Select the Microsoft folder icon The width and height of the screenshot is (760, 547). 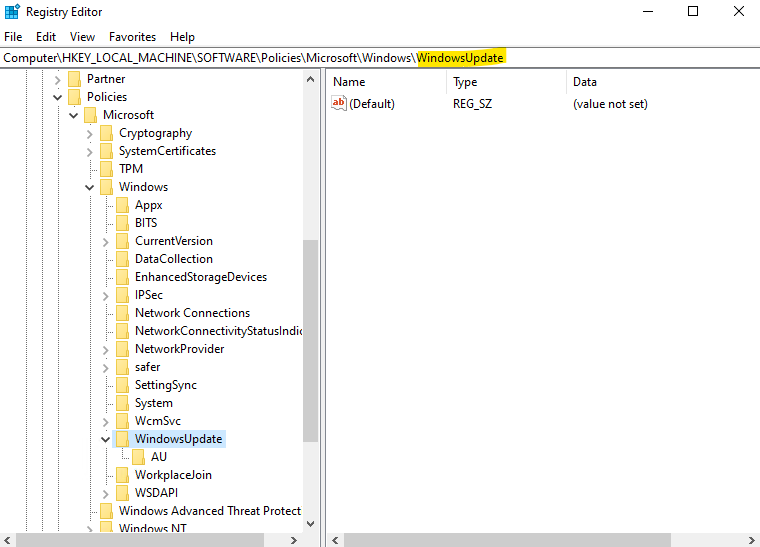(x=90, y=115)
